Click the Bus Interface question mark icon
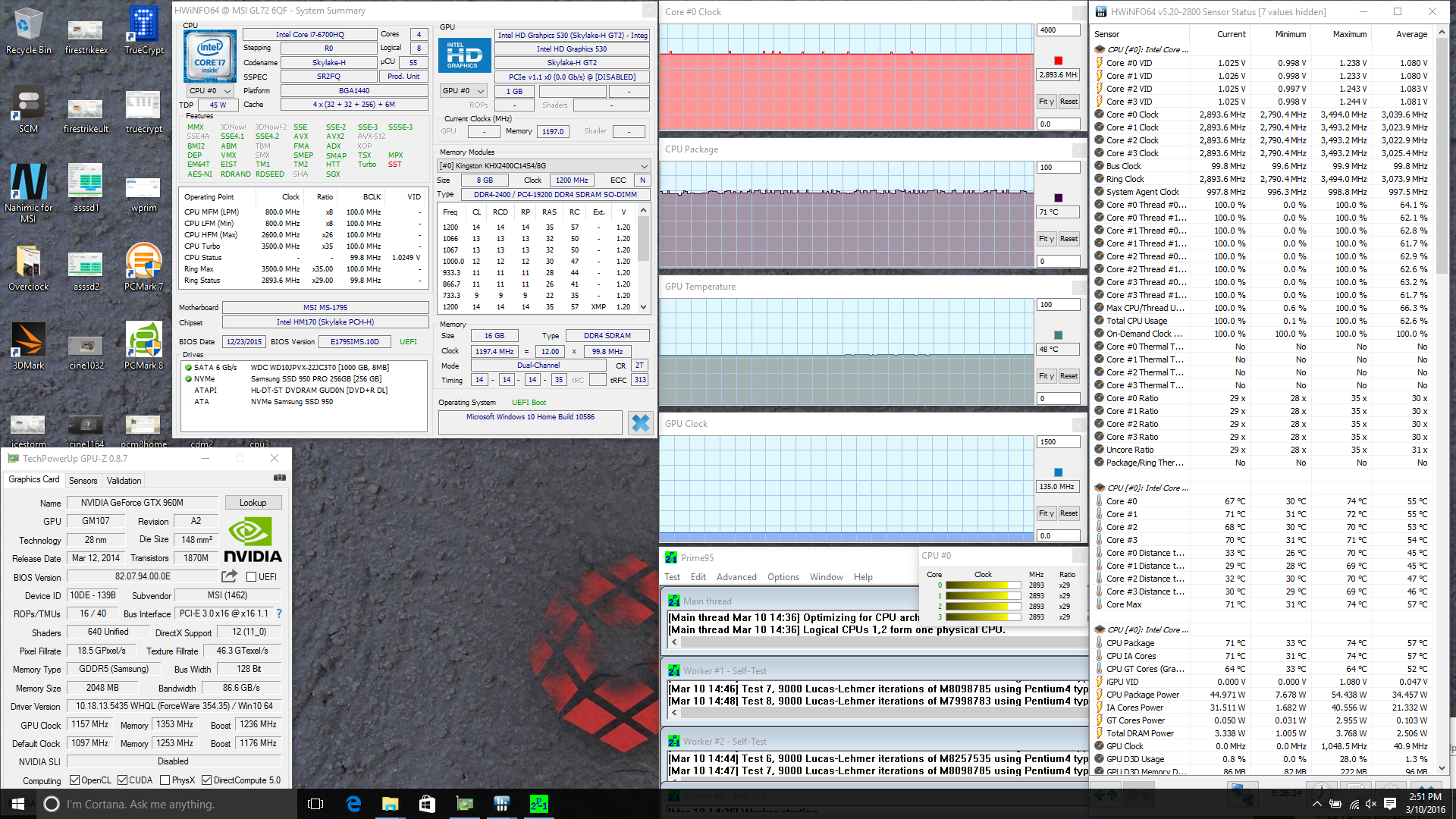Screen dimensions: 1456x819 279,613
